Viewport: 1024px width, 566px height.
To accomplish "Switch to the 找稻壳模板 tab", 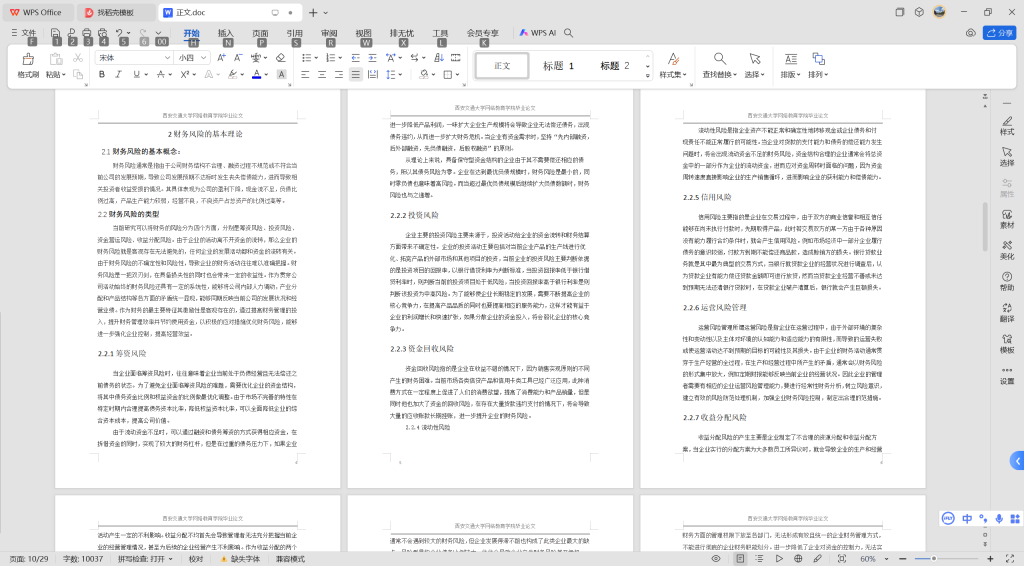I will point(116,12).
